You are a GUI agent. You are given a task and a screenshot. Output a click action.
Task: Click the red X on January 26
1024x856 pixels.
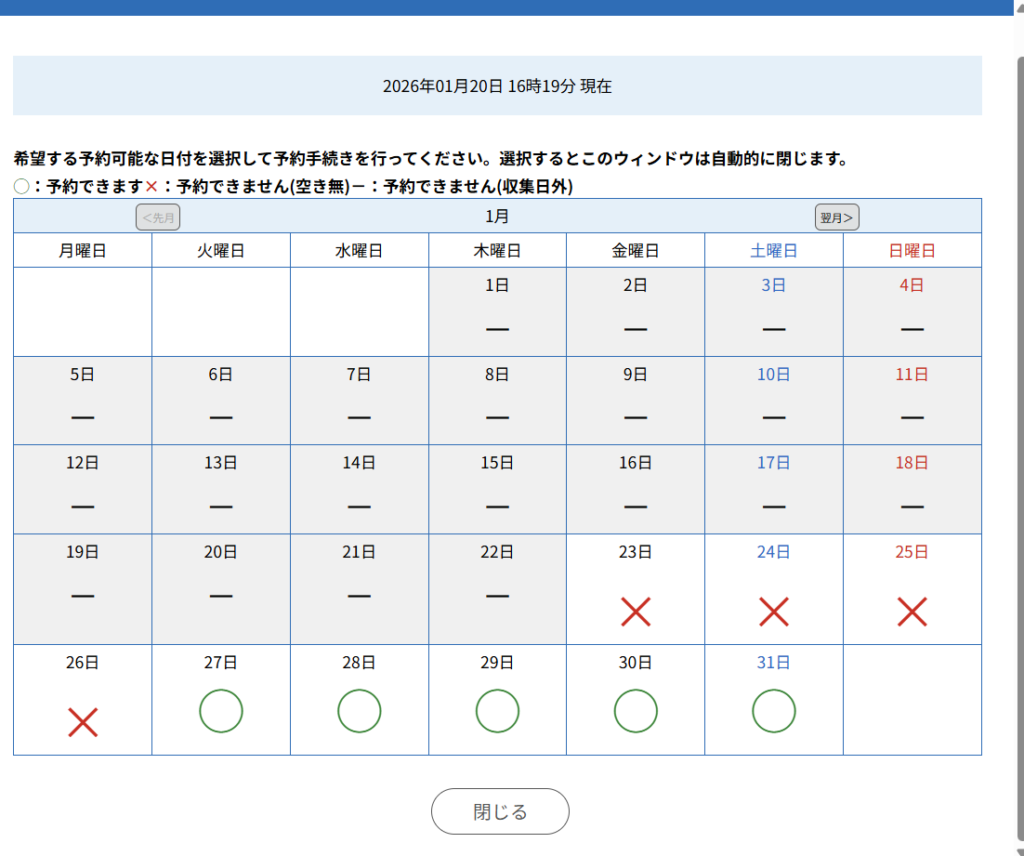coord(83,721)
